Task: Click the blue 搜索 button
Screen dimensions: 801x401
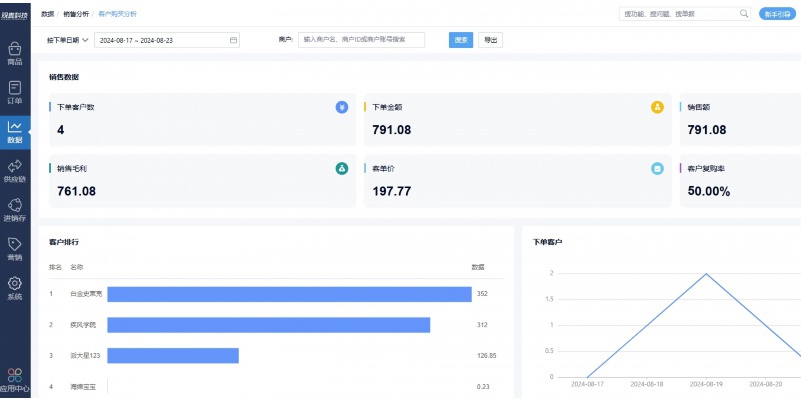Action: [x=461, y=40]
